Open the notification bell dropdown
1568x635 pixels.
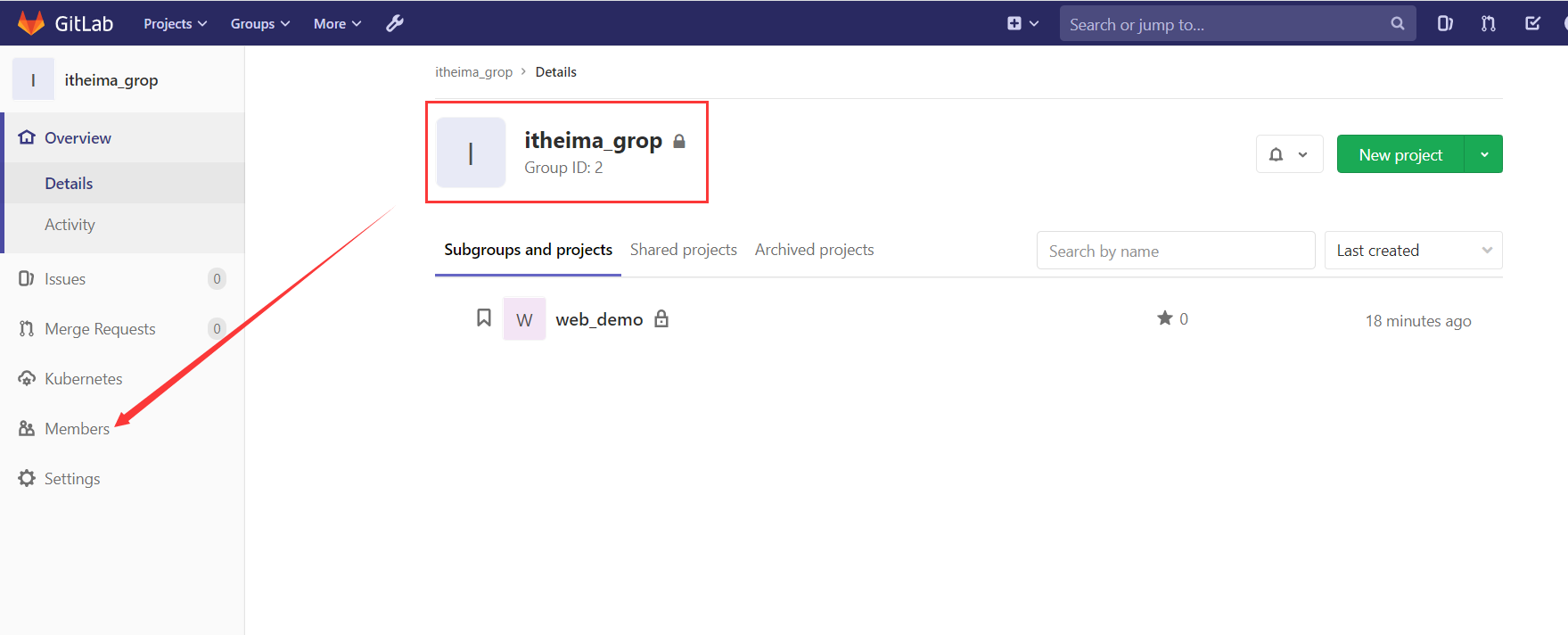[1289, 154]
